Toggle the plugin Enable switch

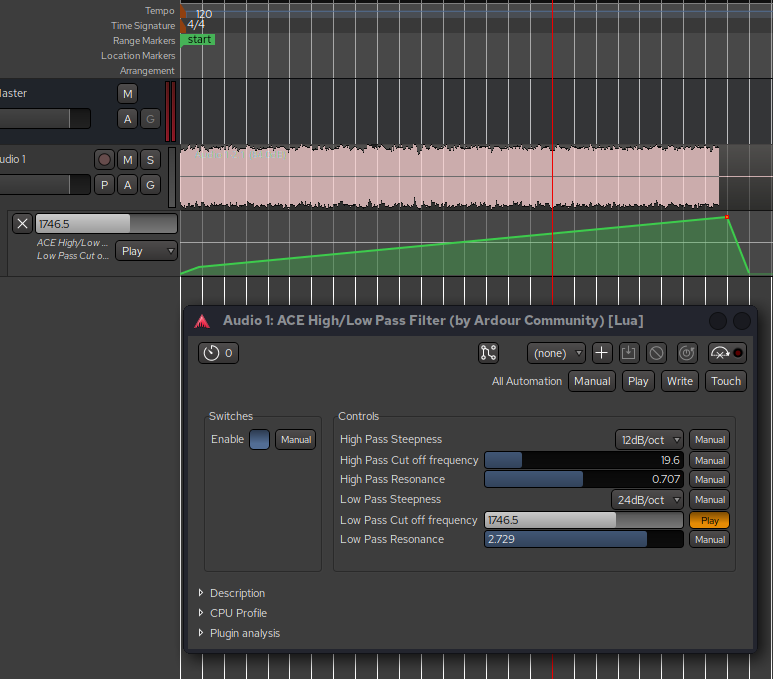[259, 439]
